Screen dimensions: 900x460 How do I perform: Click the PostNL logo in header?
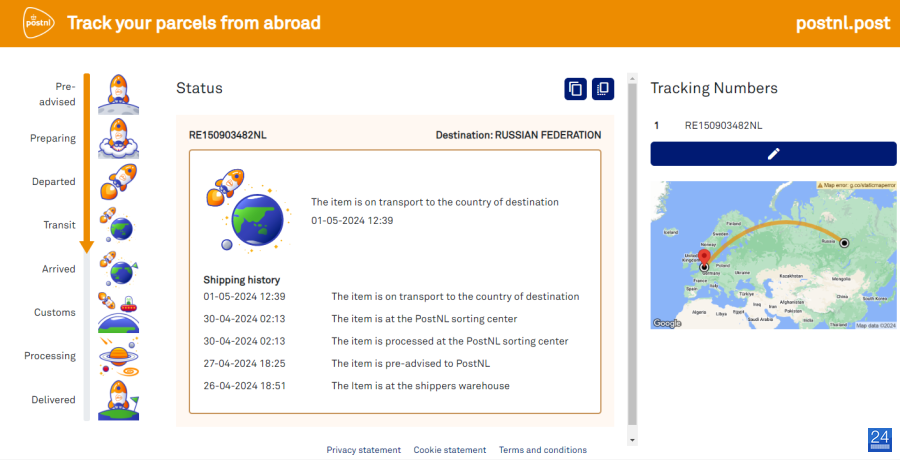click(39, 23)
